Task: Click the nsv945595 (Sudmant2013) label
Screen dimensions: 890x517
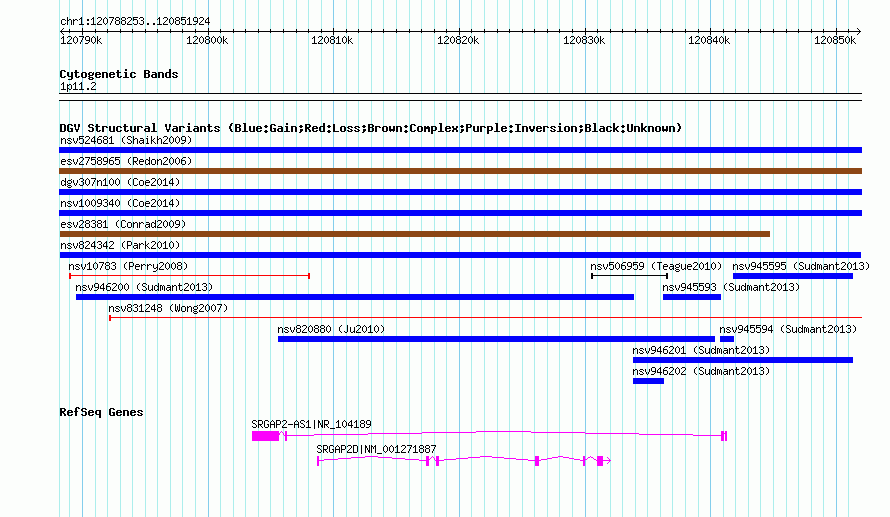Action: pyautogui.click(x=801, y=266)
